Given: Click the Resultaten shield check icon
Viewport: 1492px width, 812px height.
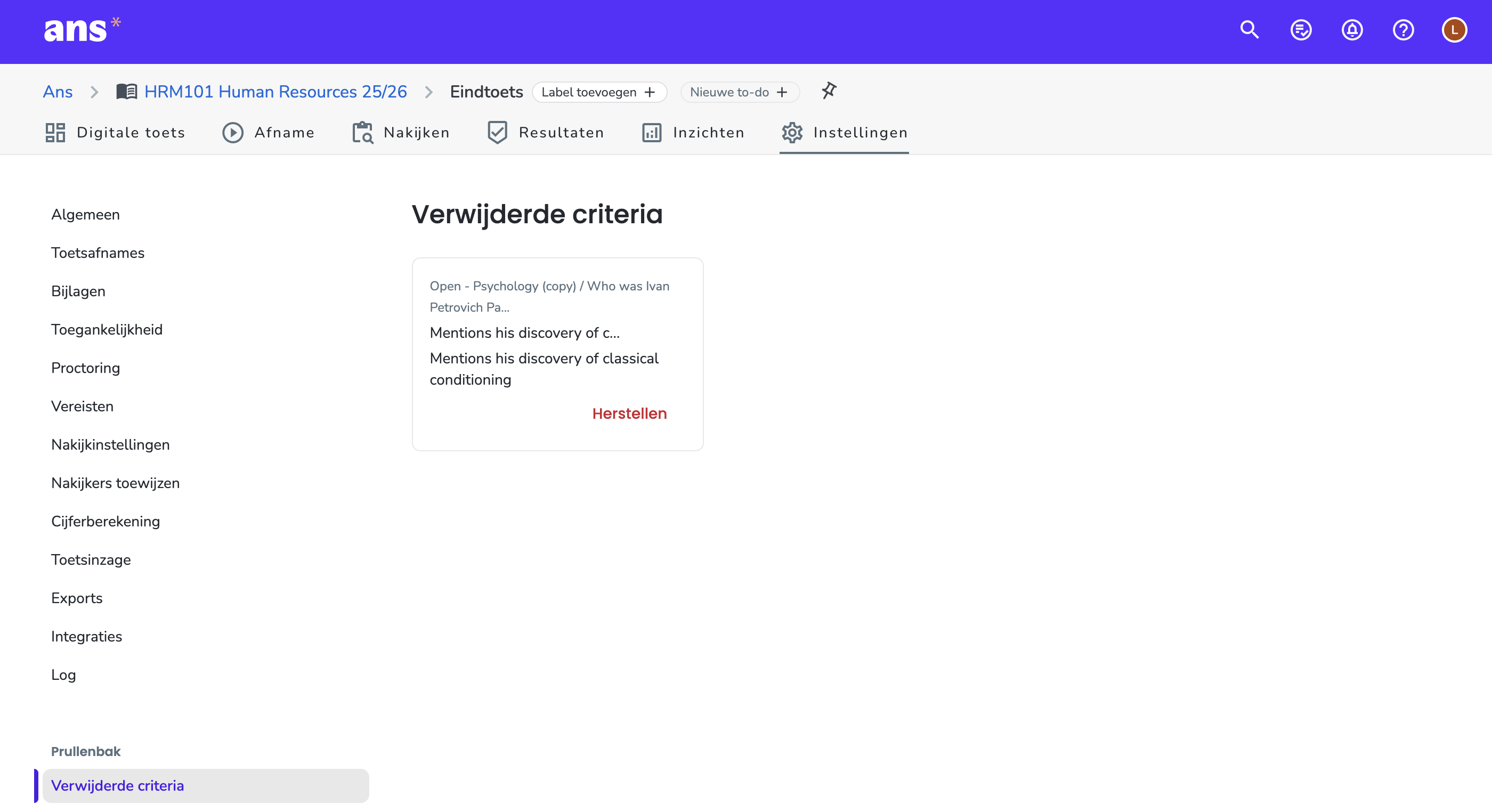Looking at the screenshot, I should (x=497, y=133).
